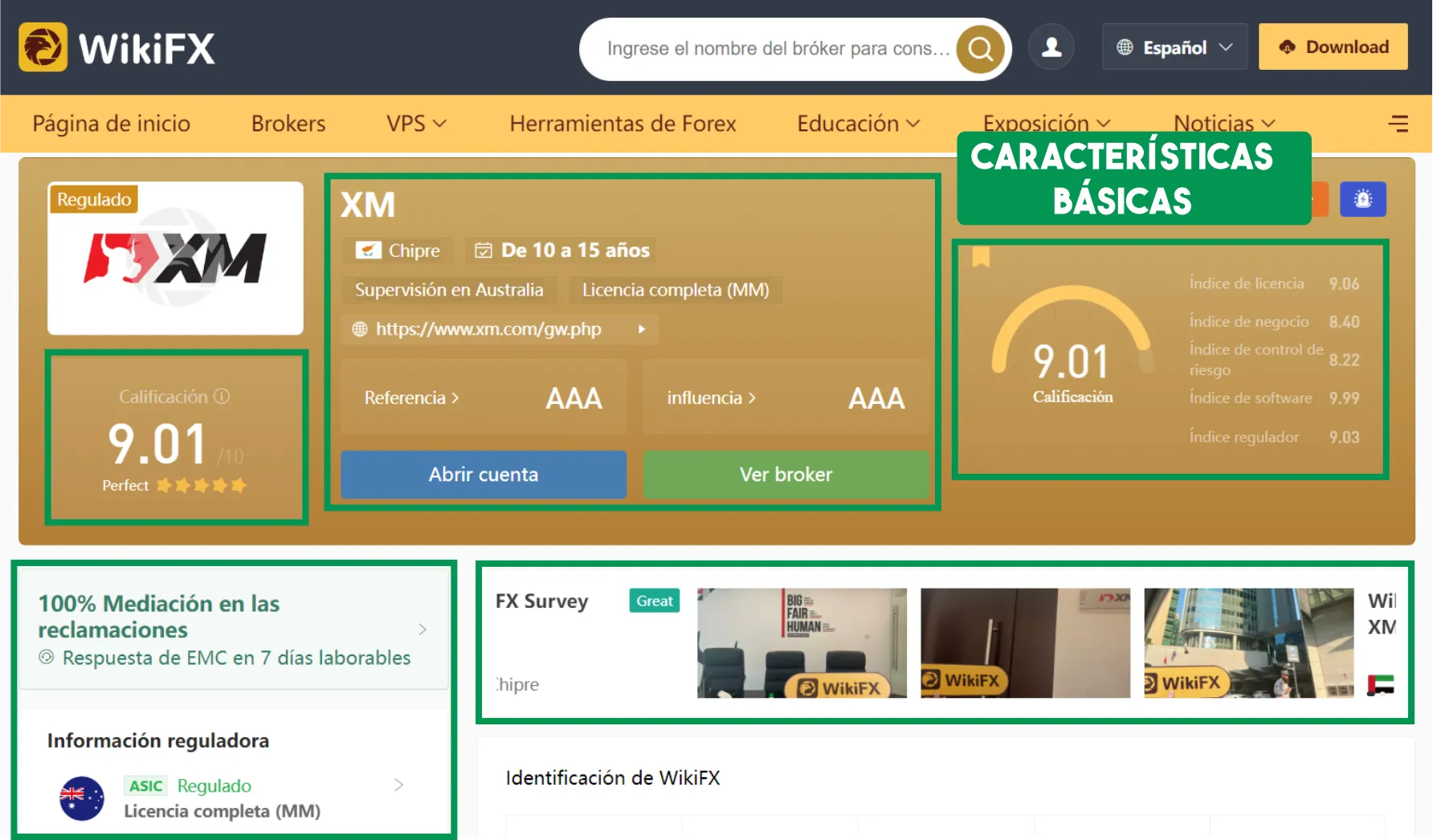Viewport: 1433px width, 840px height.
Task: Click the five-star Perfect rating
Action: point(201,486)
